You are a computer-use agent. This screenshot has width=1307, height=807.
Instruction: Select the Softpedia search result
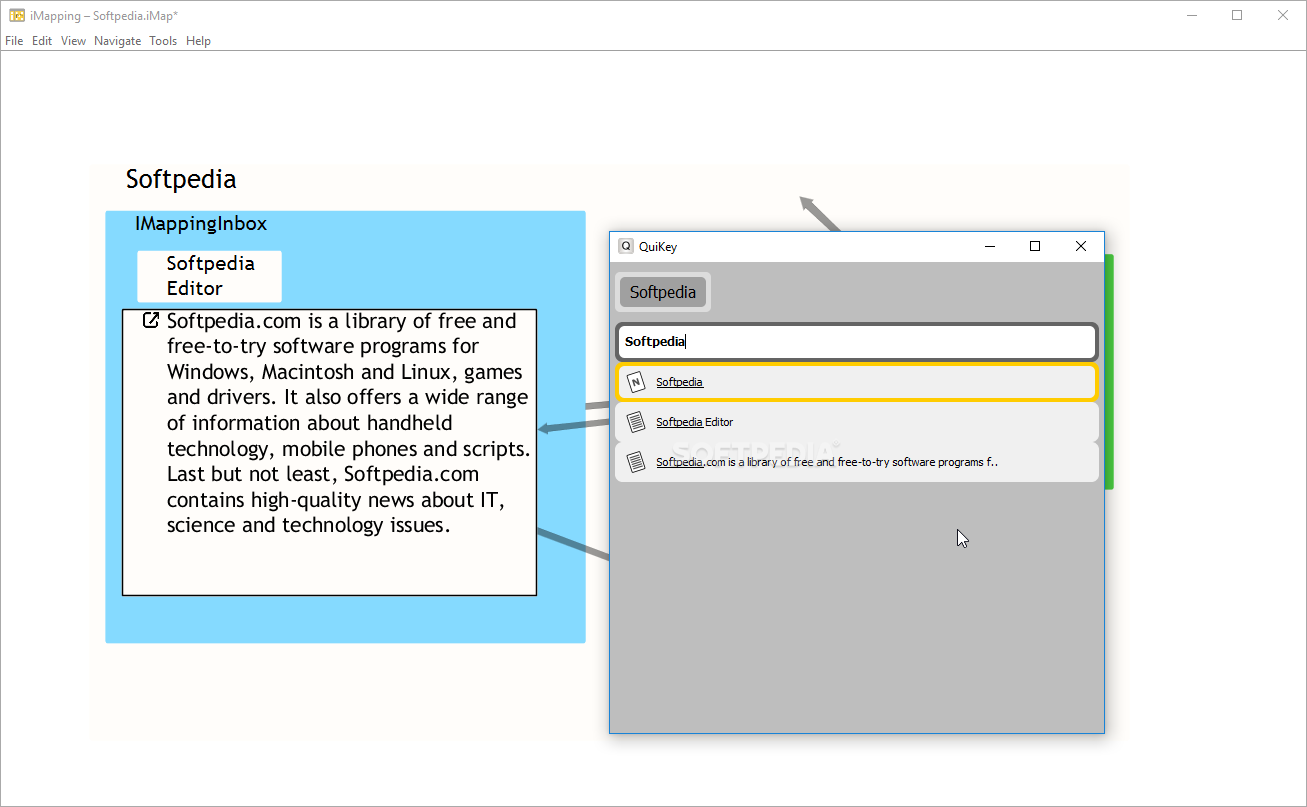[857, 382]
